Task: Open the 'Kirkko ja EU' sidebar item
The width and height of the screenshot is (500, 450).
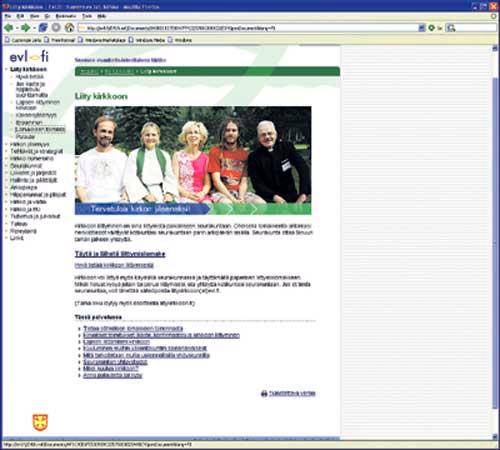Action: coord(25,209)
